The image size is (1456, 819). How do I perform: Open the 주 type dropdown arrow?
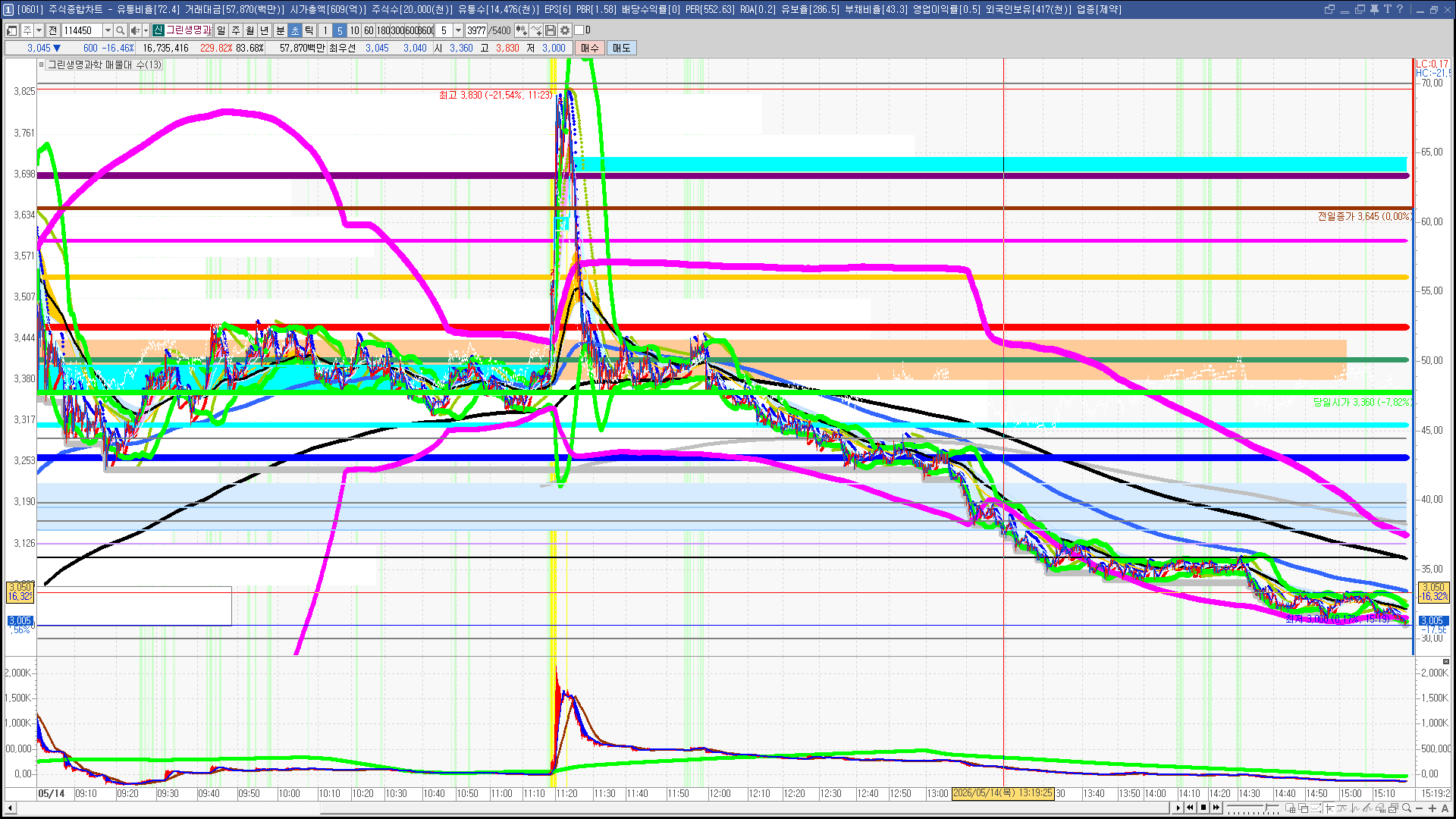[x=39, y=30]
